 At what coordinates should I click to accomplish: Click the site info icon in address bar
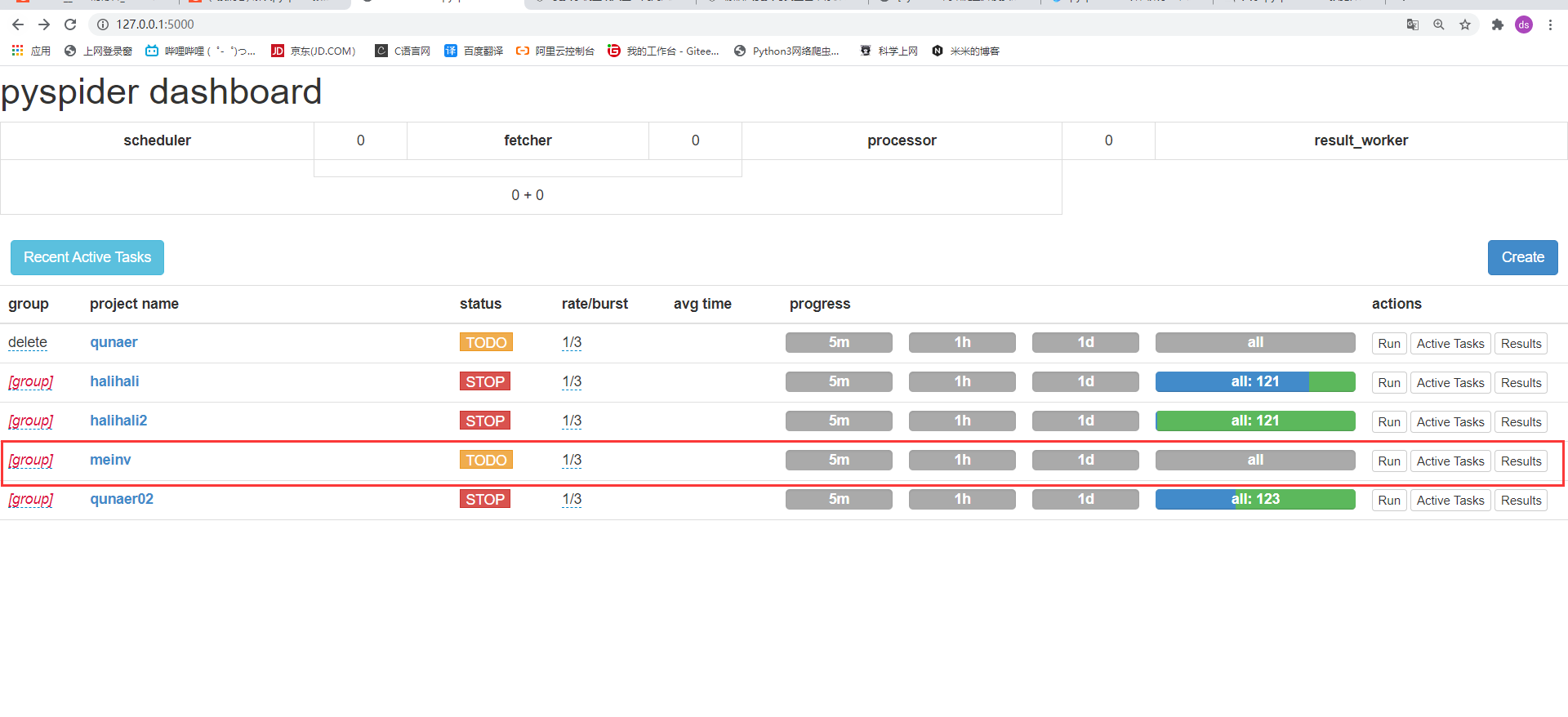103,24
